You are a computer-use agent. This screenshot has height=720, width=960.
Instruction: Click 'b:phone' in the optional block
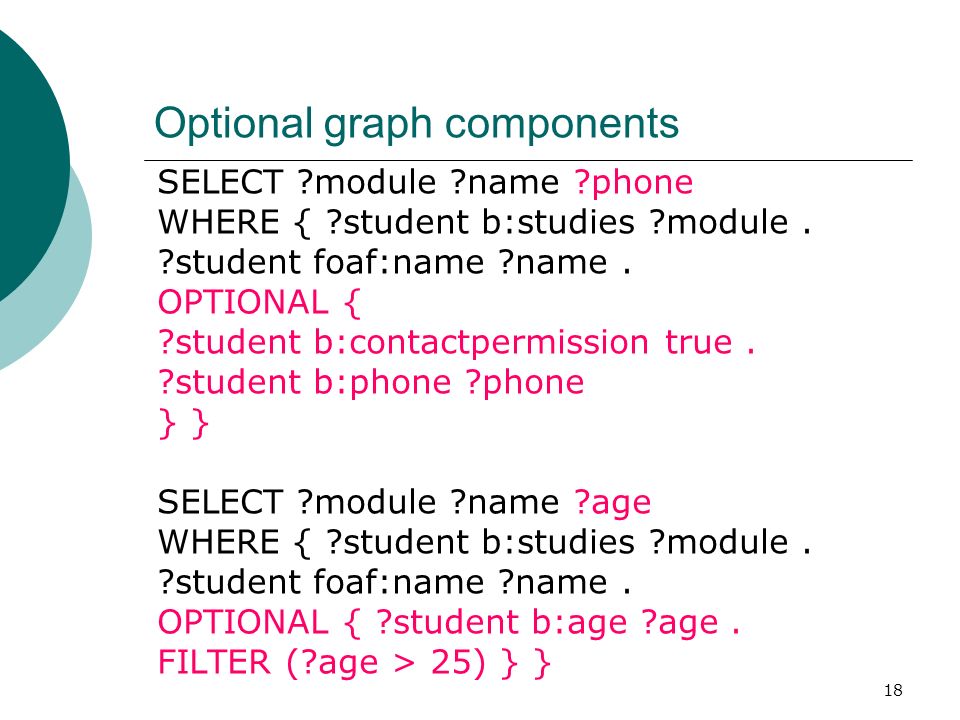pyautogui.click(x=383, y=383)
